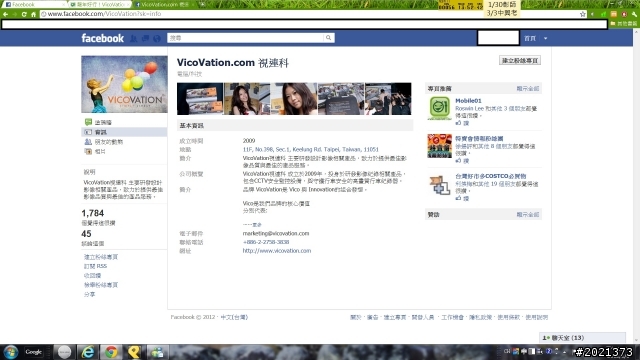Open the Wall item in page sidebar
Viewport: 640px width, 360px height.
pyautogui.click(x=103, y=122)
